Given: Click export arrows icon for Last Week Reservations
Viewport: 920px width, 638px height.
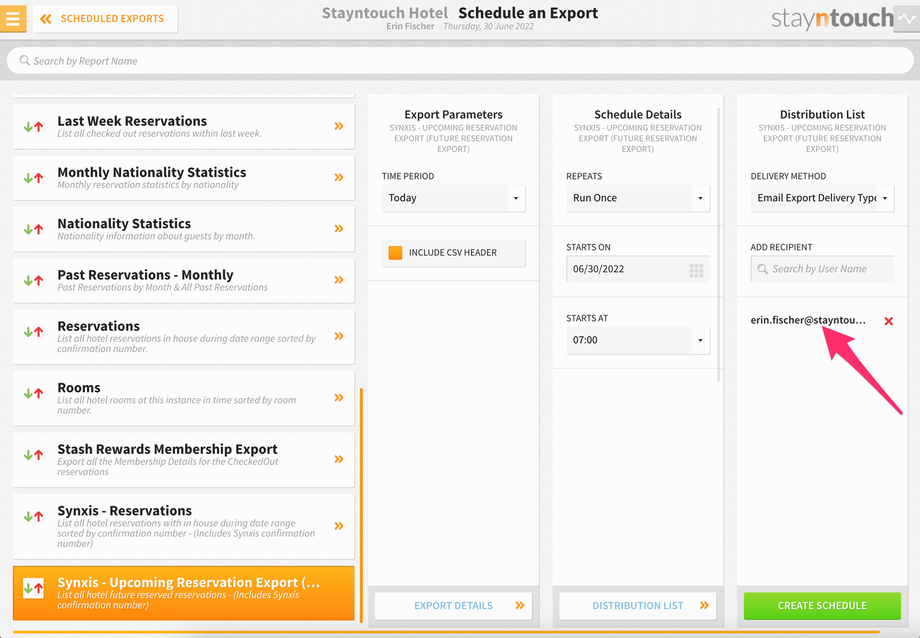Looking at the screenshot, I should pyautogui.click(x=33, y=126).
